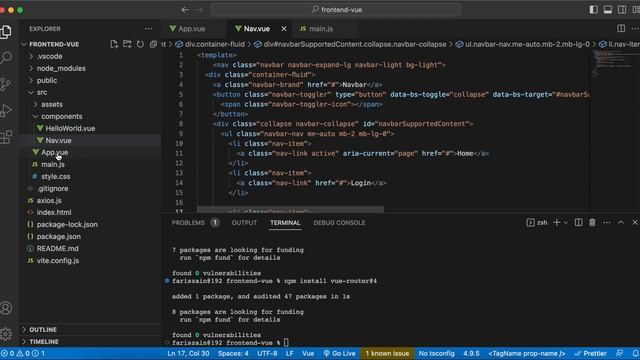Open the notifications bell in status bar
The width and height of the screenshot is (640, 360).
[x=636, y=353]
